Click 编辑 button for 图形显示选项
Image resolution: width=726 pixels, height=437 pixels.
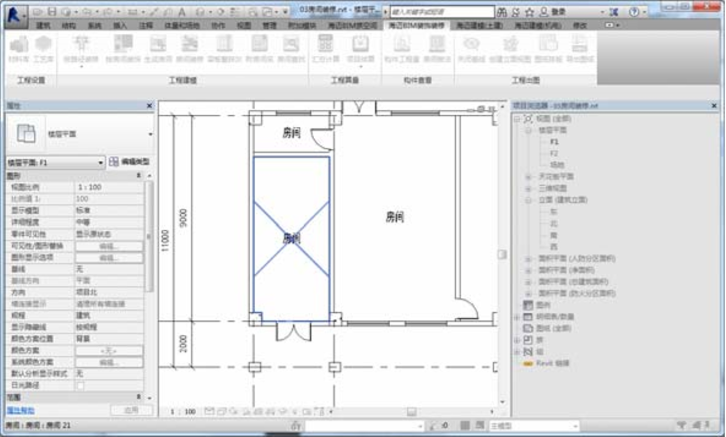click(x=109, y=257)
